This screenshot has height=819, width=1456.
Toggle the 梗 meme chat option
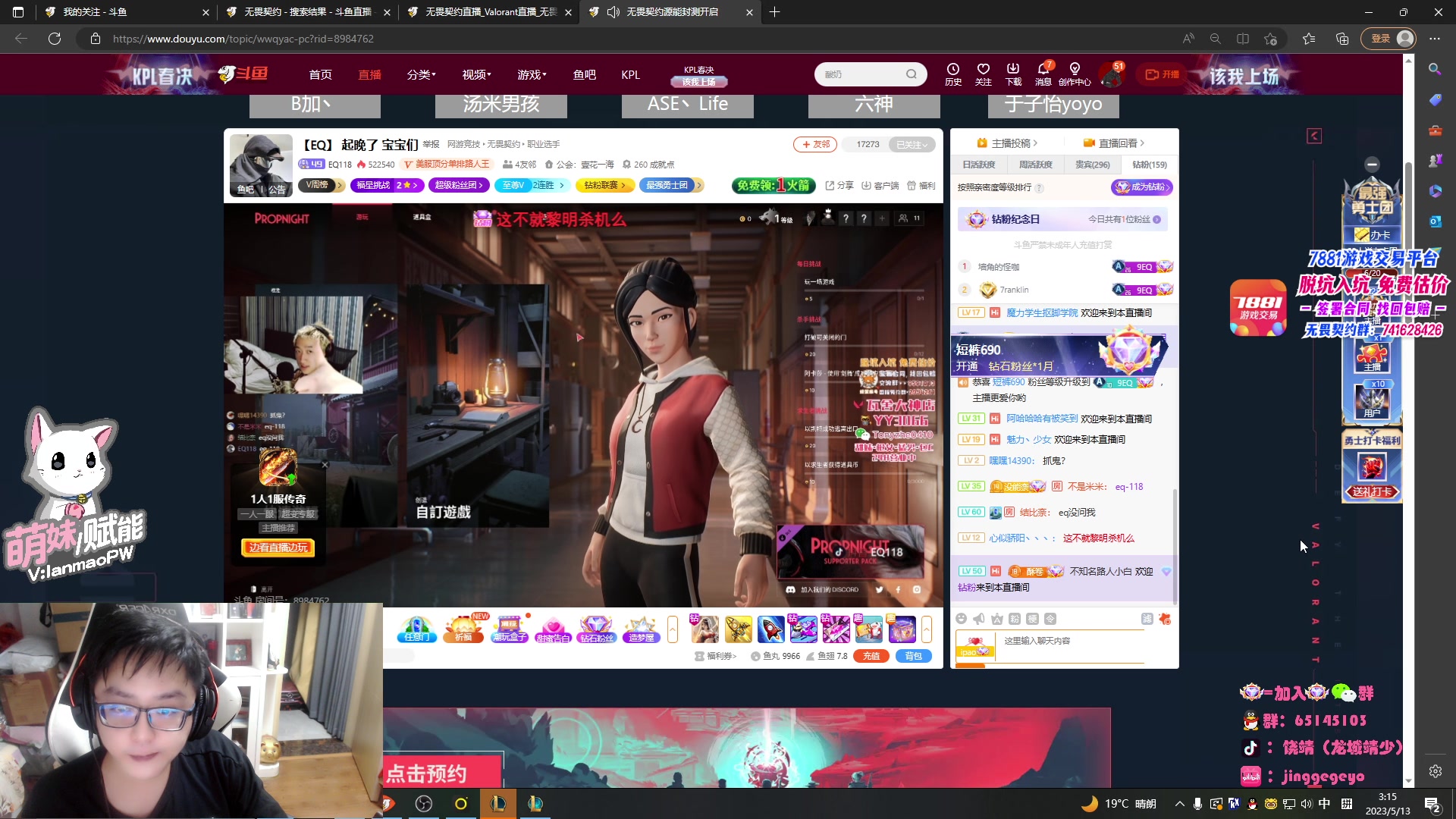tap(1032, 619)
